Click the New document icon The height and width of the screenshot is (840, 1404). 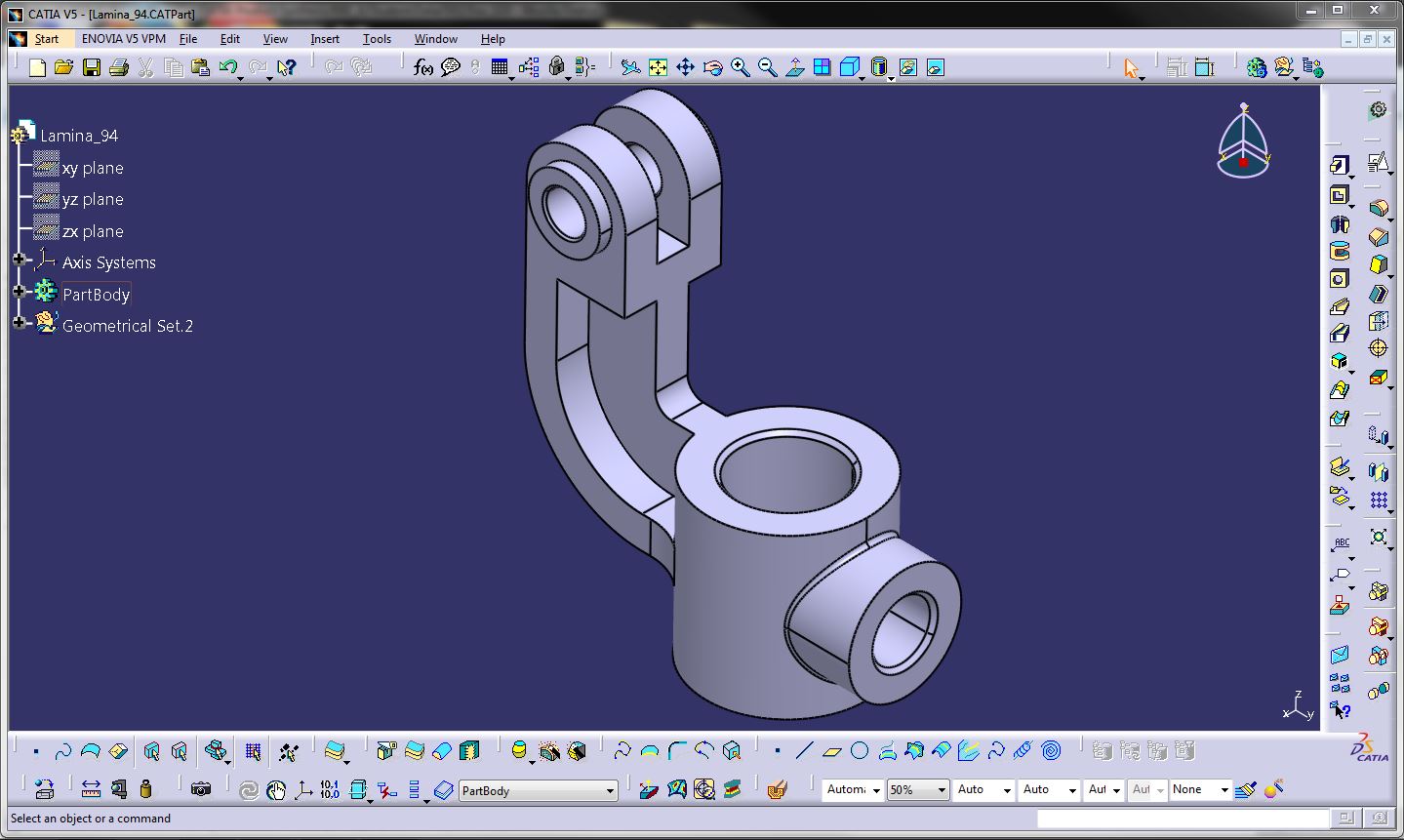tap(37, 67)
